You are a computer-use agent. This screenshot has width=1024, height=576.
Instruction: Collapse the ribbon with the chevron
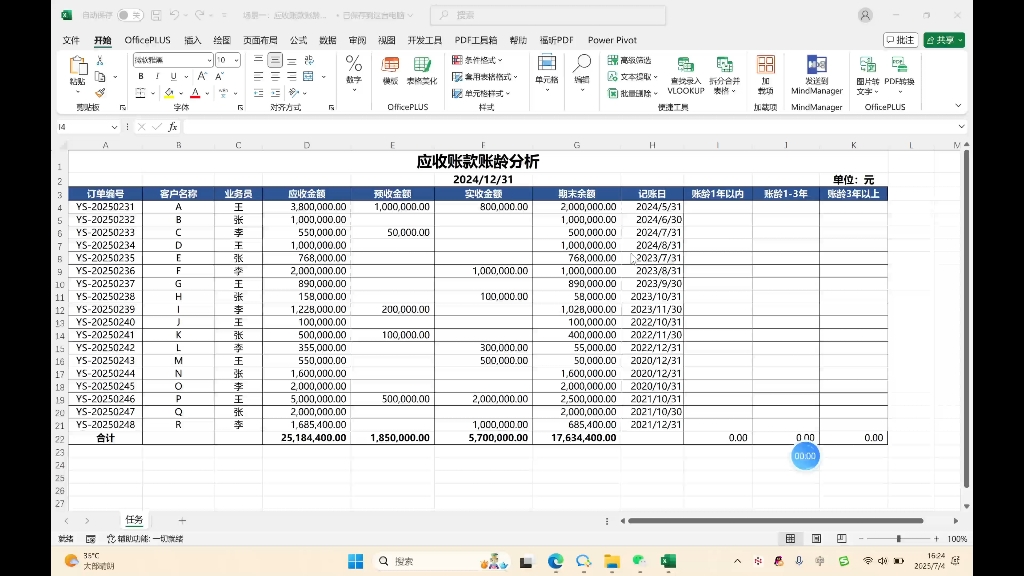point(958,106)
